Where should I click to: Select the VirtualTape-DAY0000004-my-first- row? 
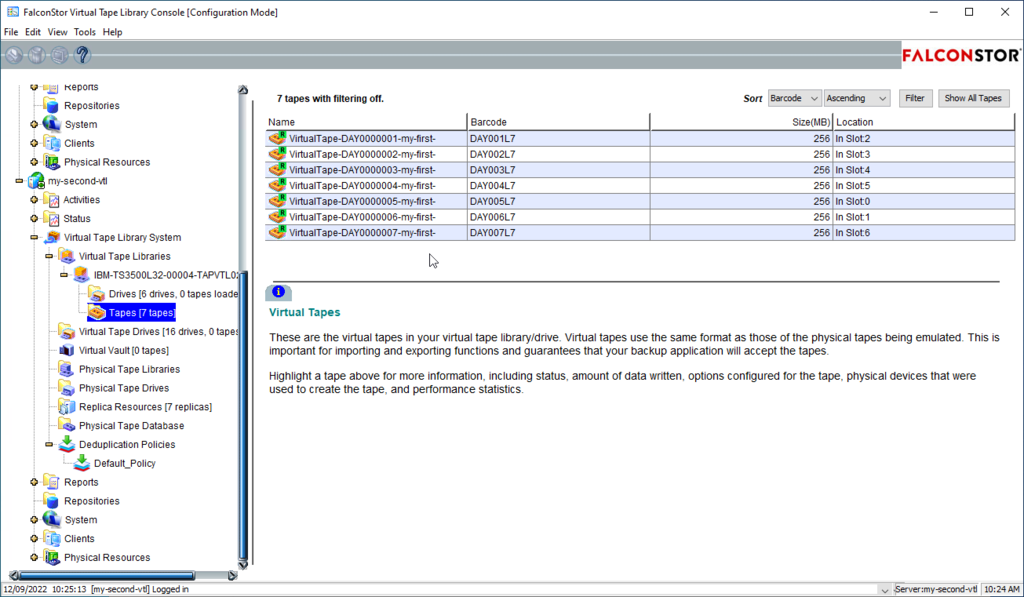point(640,186)
